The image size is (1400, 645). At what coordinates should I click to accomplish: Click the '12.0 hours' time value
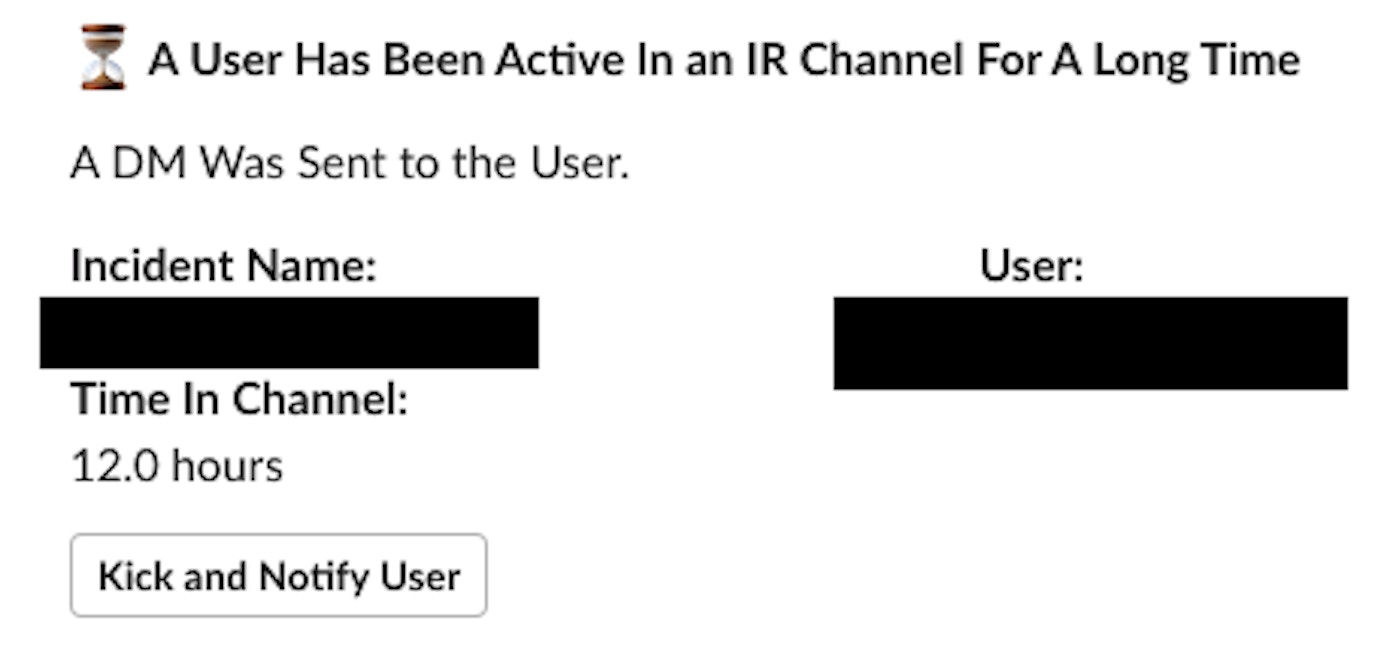pyautogui.click(x=177, y=465)
